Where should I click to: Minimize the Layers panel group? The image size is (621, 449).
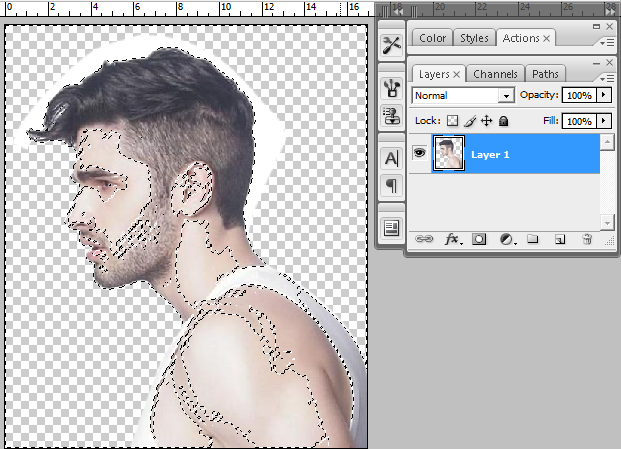(x=597, y=63)
